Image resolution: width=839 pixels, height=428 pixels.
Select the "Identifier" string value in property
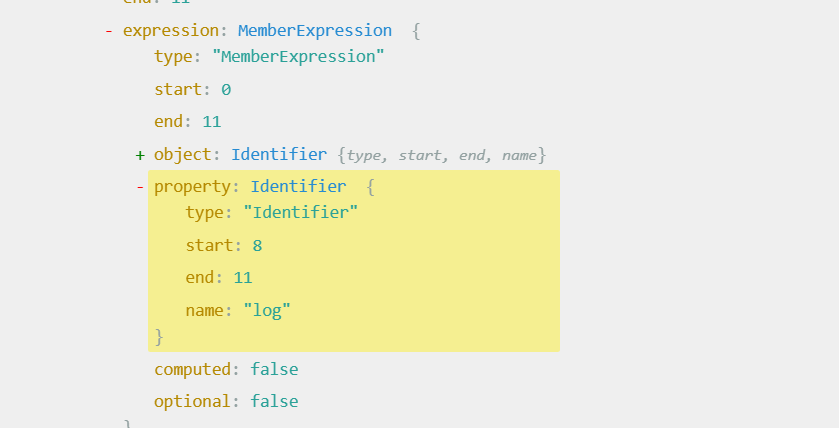[300, 213]
